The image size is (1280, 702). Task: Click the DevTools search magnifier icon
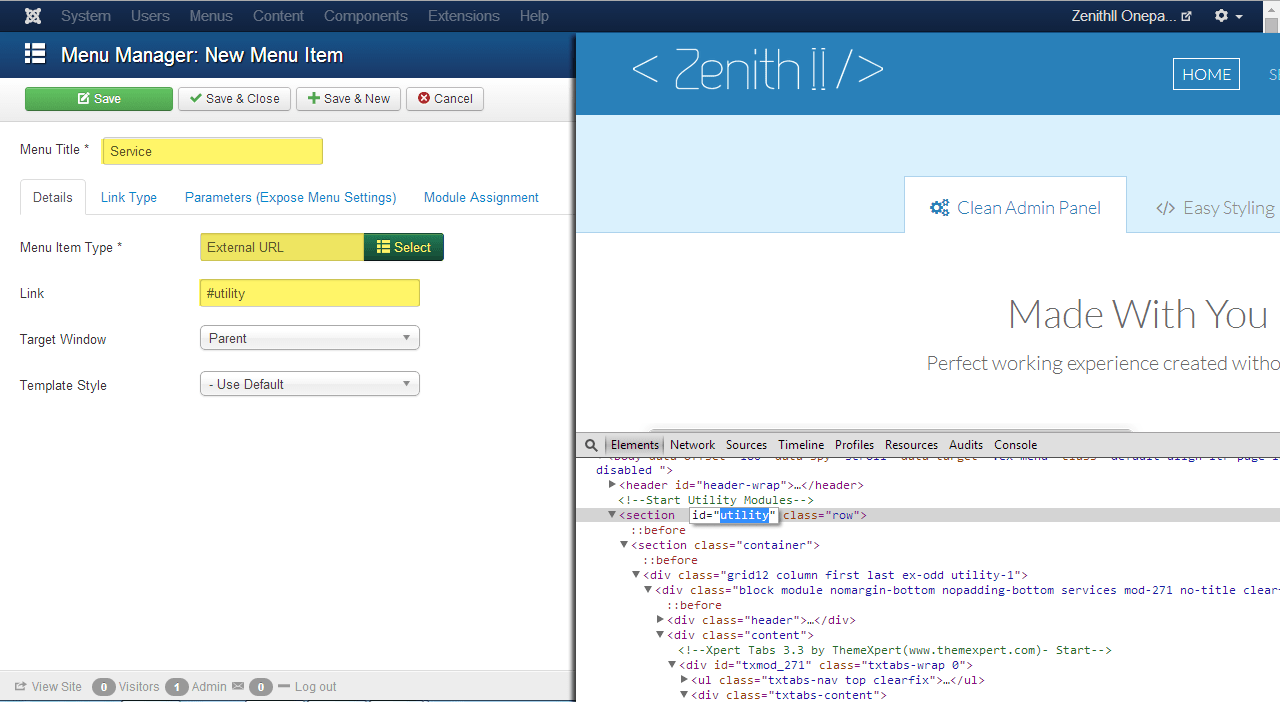(591, 445)
